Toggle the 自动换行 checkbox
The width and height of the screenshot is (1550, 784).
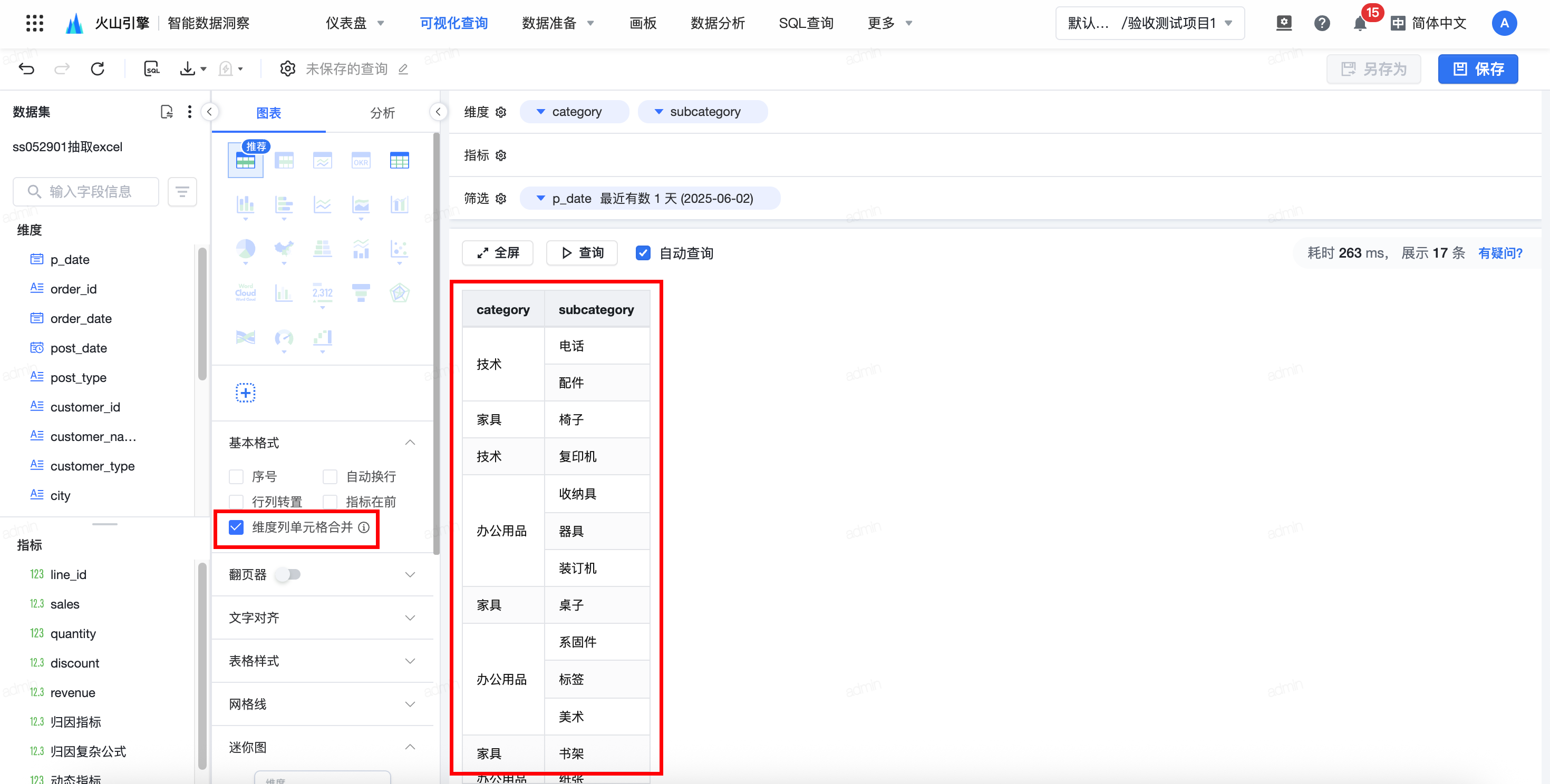click(x=330, y=477)
